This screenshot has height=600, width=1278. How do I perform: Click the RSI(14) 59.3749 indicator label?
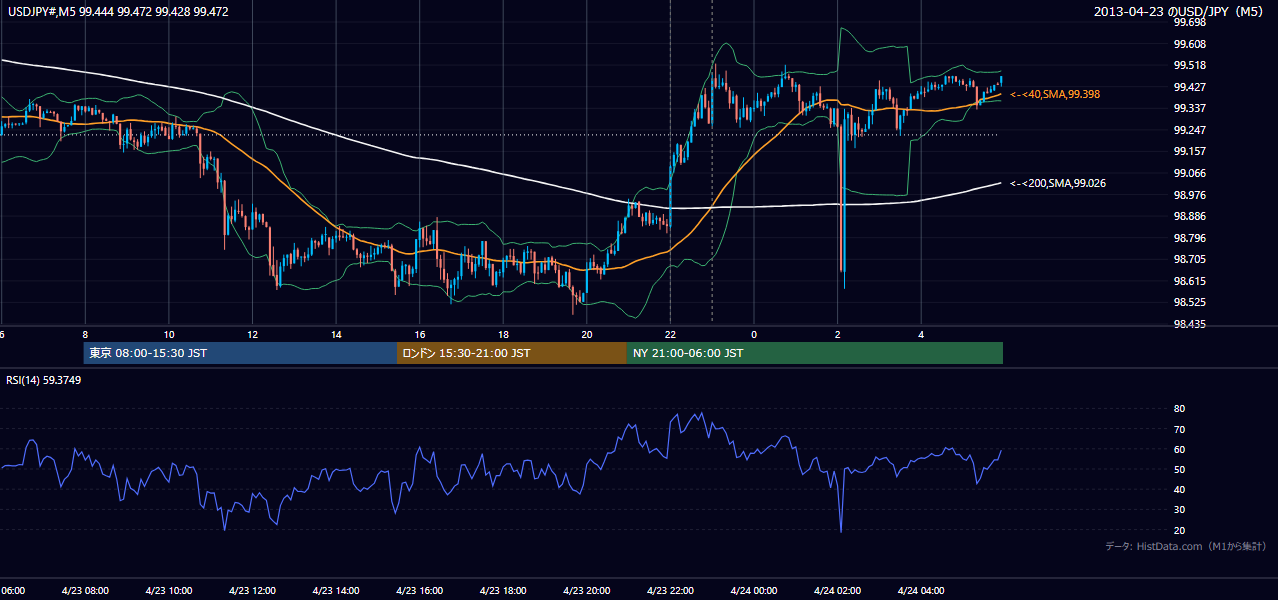44,380
